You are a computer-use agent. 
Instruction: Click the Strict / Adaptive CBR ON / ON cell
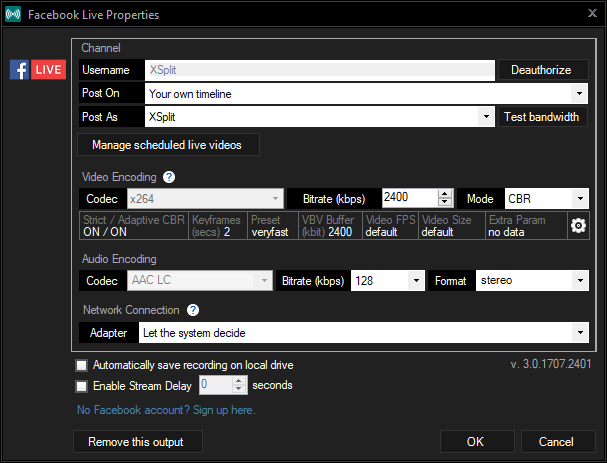coord(134,226)
